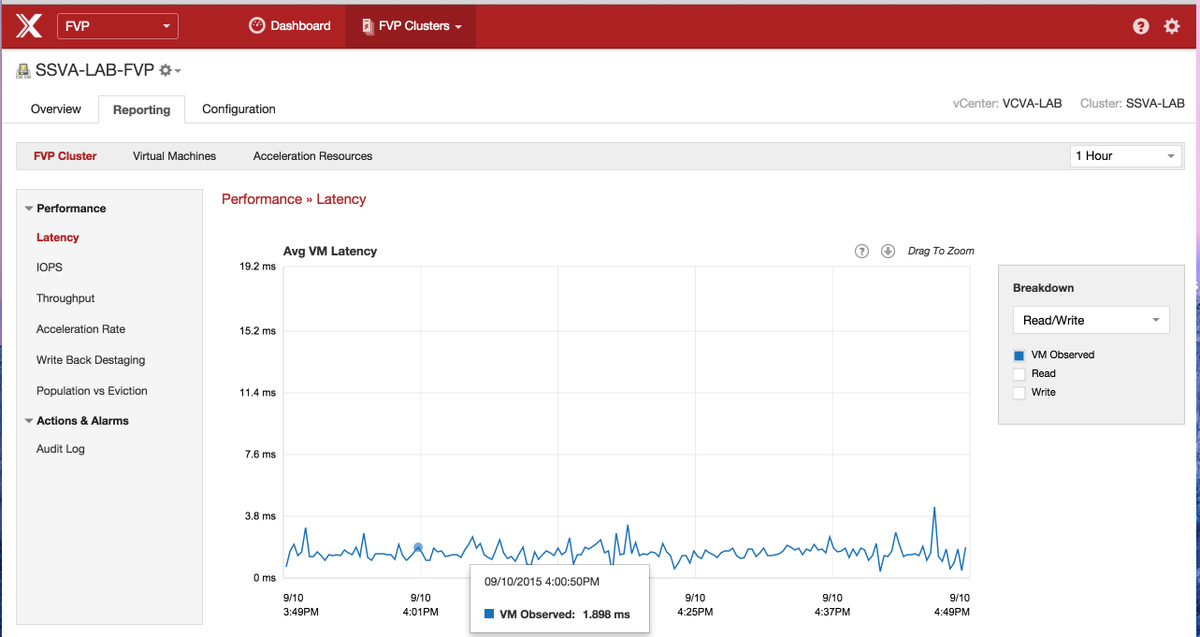Enable the Read series checkbox
This screenshot has width=1200, height=637.
1019,374
